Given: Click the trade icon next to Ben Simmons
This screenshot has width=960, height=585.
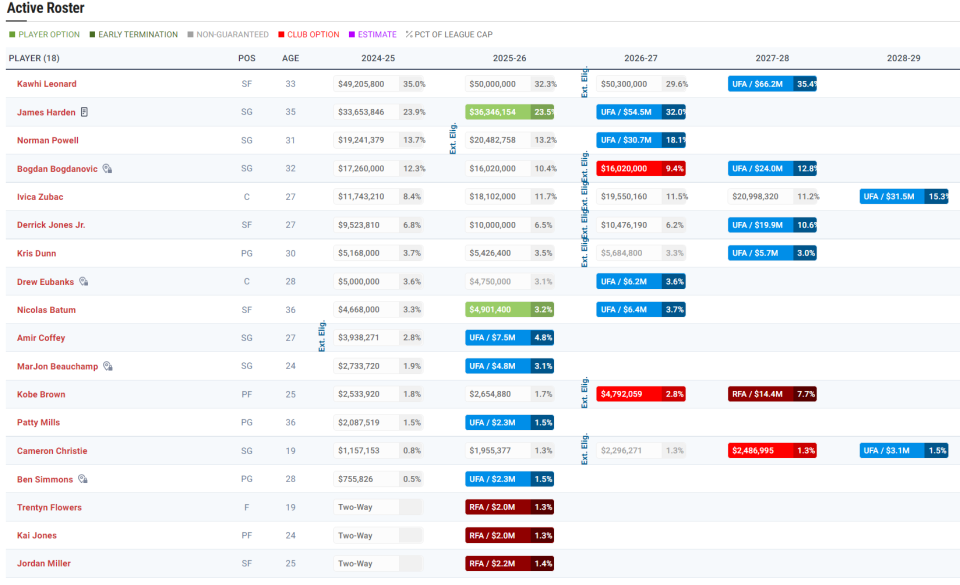Looking at the screenshot, I should coord(83,479).
